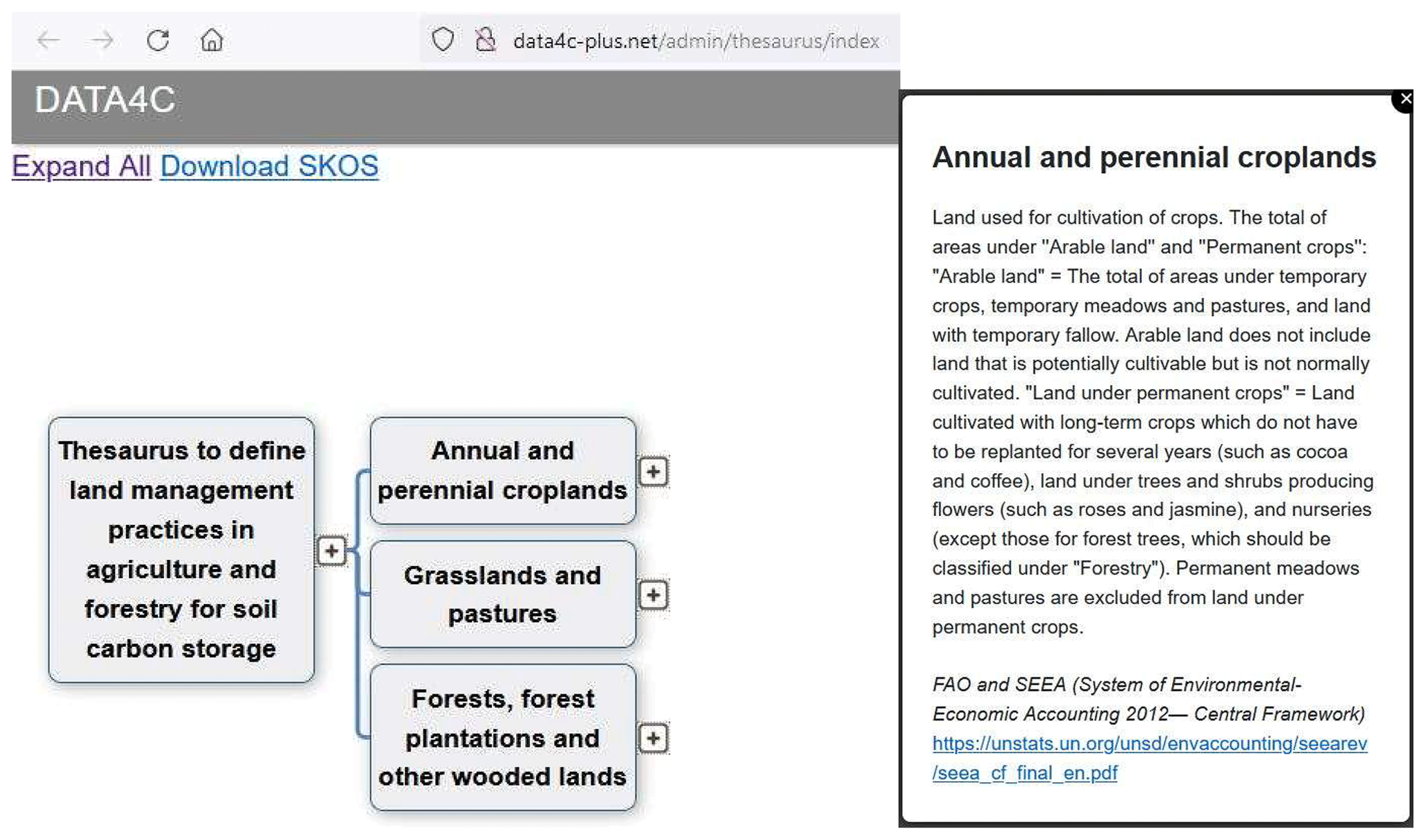Click the Download SKOS link
The width and height of the screenshot is (1426, 840).
(x=269, y=166)
